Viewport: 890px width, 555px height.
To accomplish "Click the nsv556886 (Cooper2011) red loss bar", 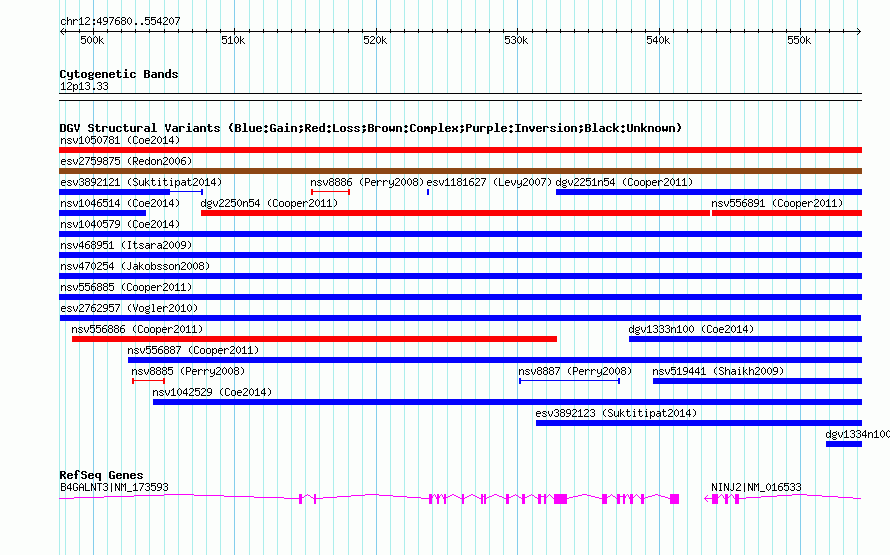I will point(314,339).
